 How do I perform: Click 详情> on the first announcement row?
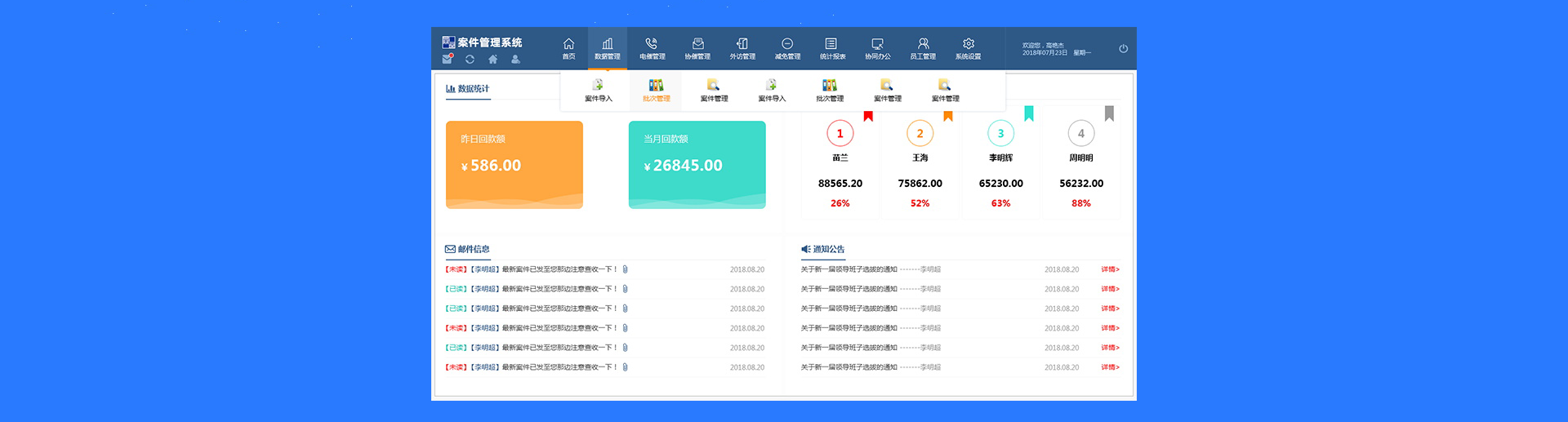[1110, 269]
